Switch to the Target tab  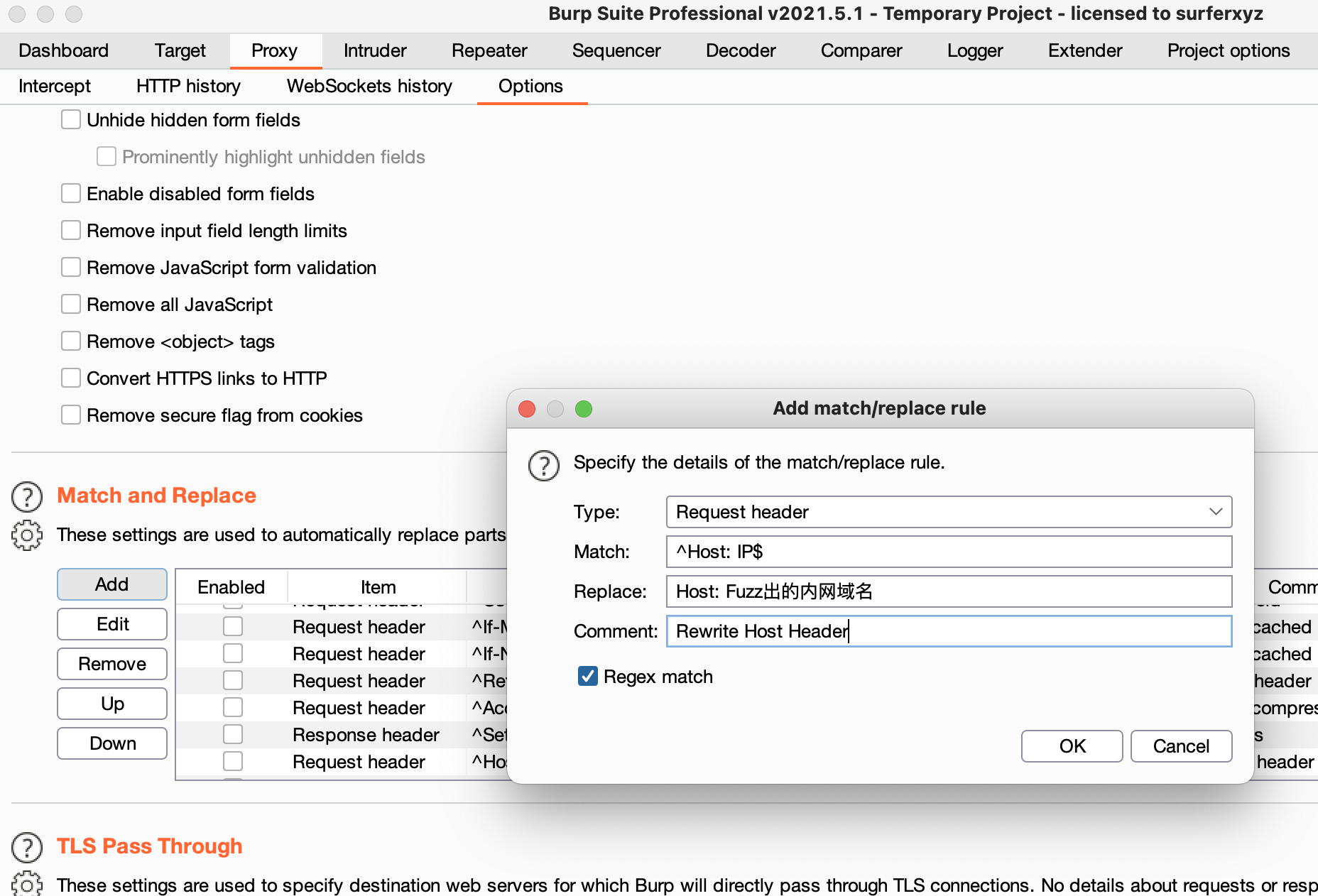click(x=180, y=50)
